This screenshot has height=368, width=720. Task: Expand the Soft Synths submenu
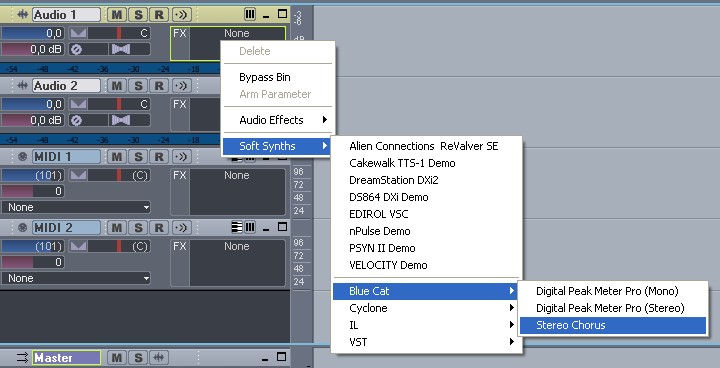[277, 146]
